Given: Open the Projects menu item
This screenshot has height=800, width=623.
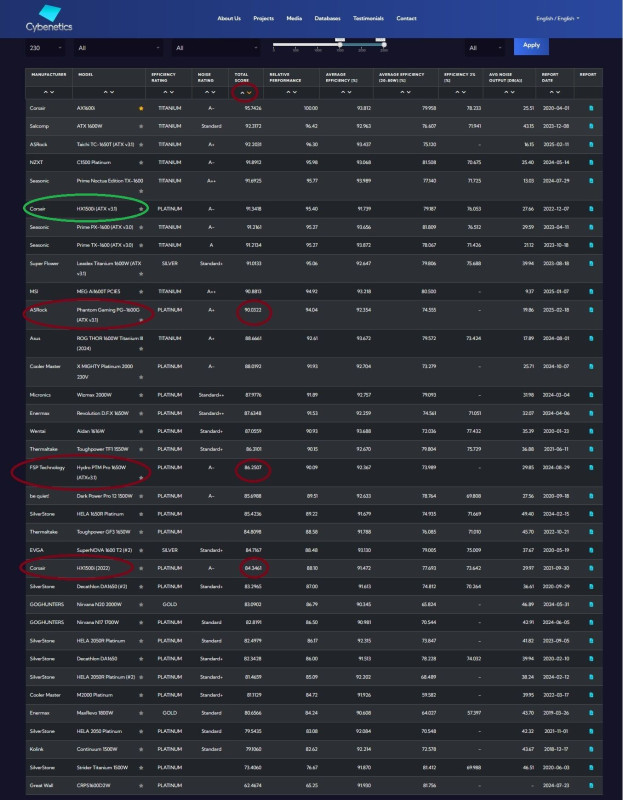Looking at the screenshot, I should click(264, 18).
